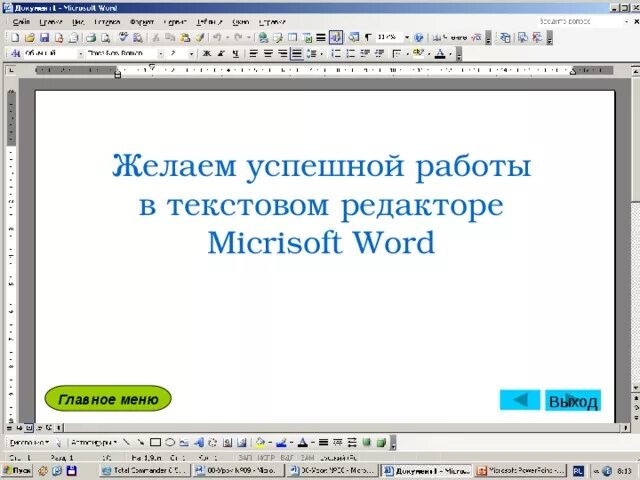Open the Файл menu

coord(21,22)
